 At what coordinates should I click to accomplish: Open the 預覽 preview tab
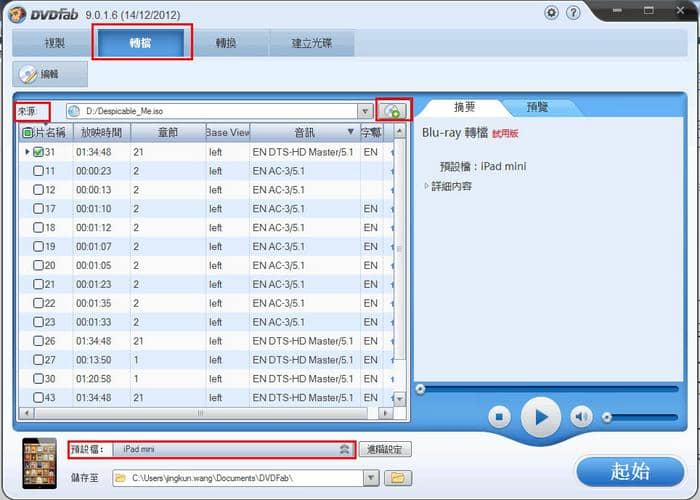click(537, 107)
